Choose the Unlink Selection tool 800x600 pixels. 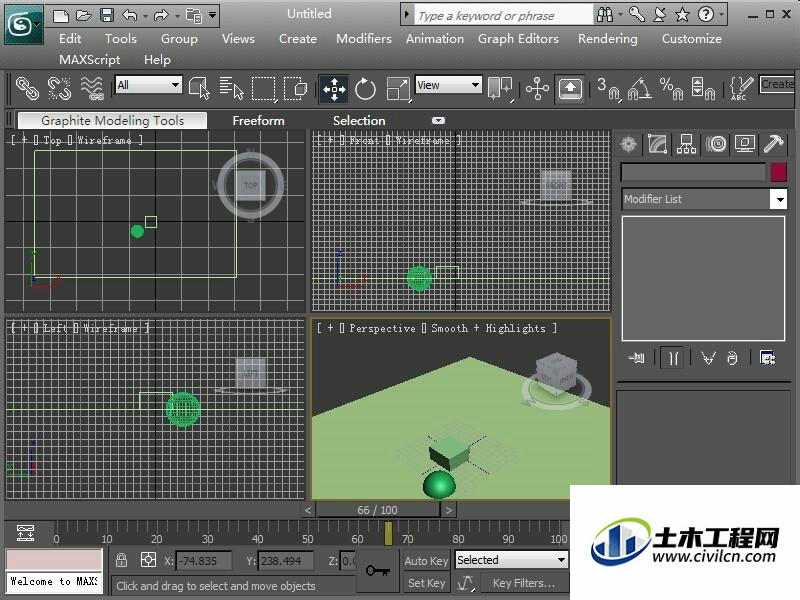[59, 88]
